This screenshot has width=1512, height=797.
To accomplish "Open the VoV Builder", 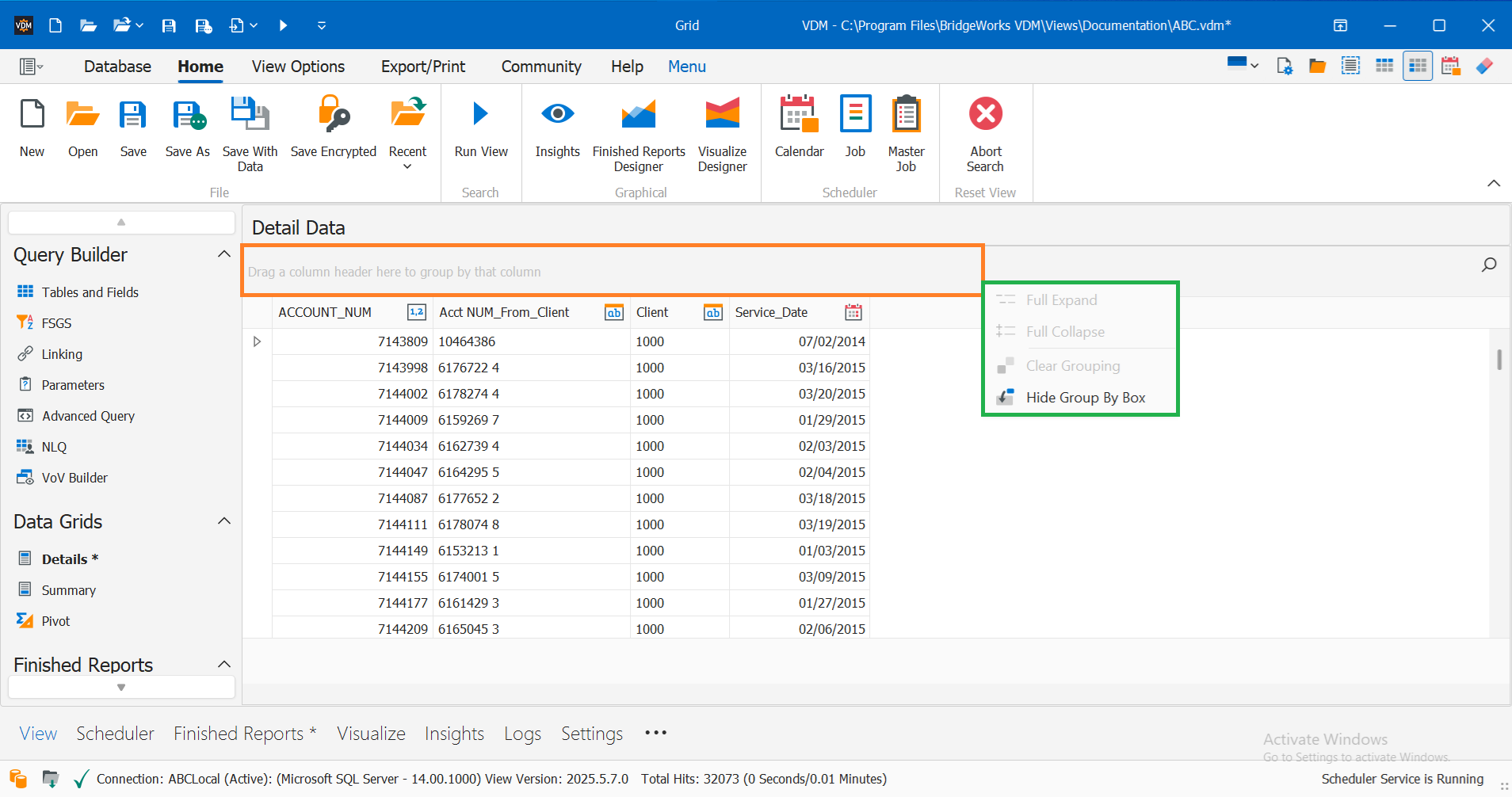I will coord(75,477).
